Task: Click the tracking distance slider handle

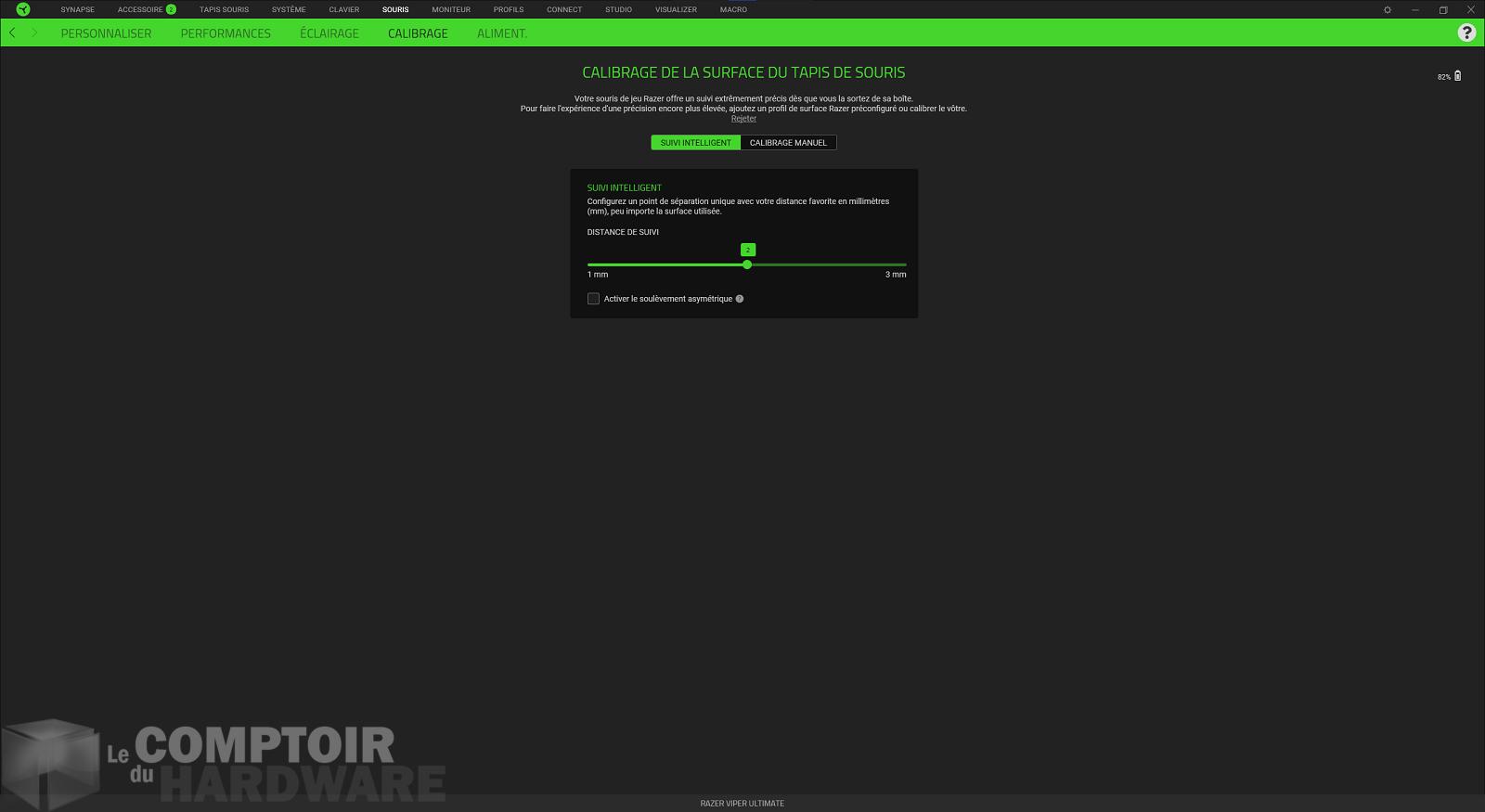Action: click(747, 264)
